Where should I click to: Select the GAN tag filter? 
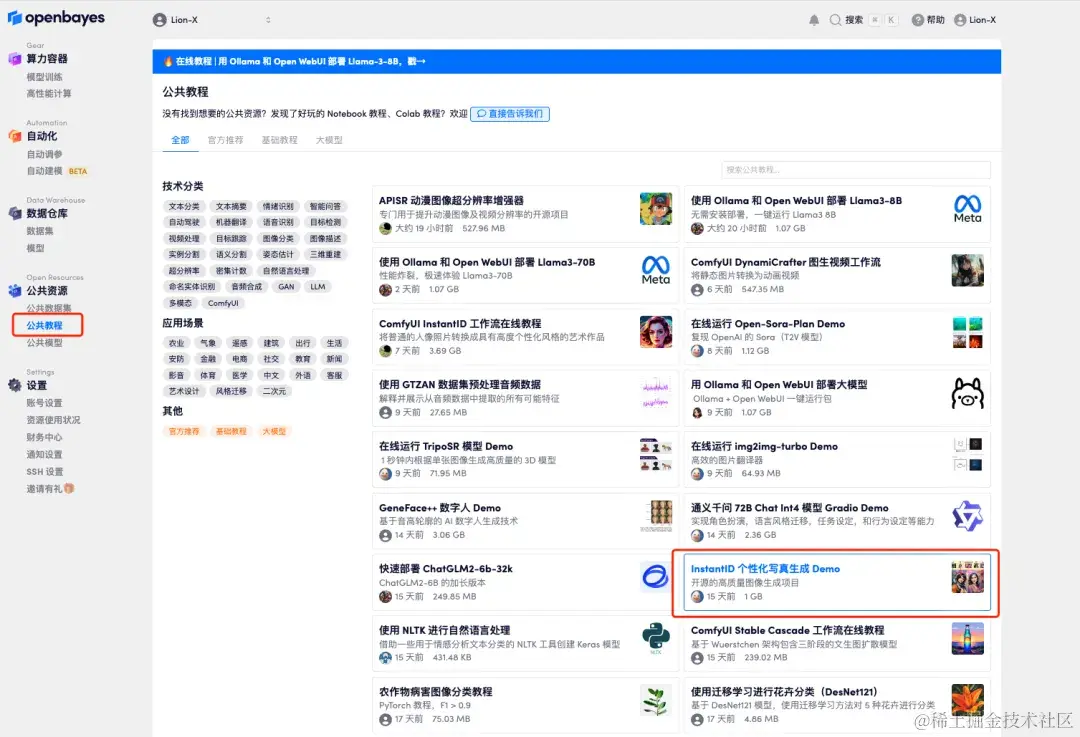pos(286,287)
